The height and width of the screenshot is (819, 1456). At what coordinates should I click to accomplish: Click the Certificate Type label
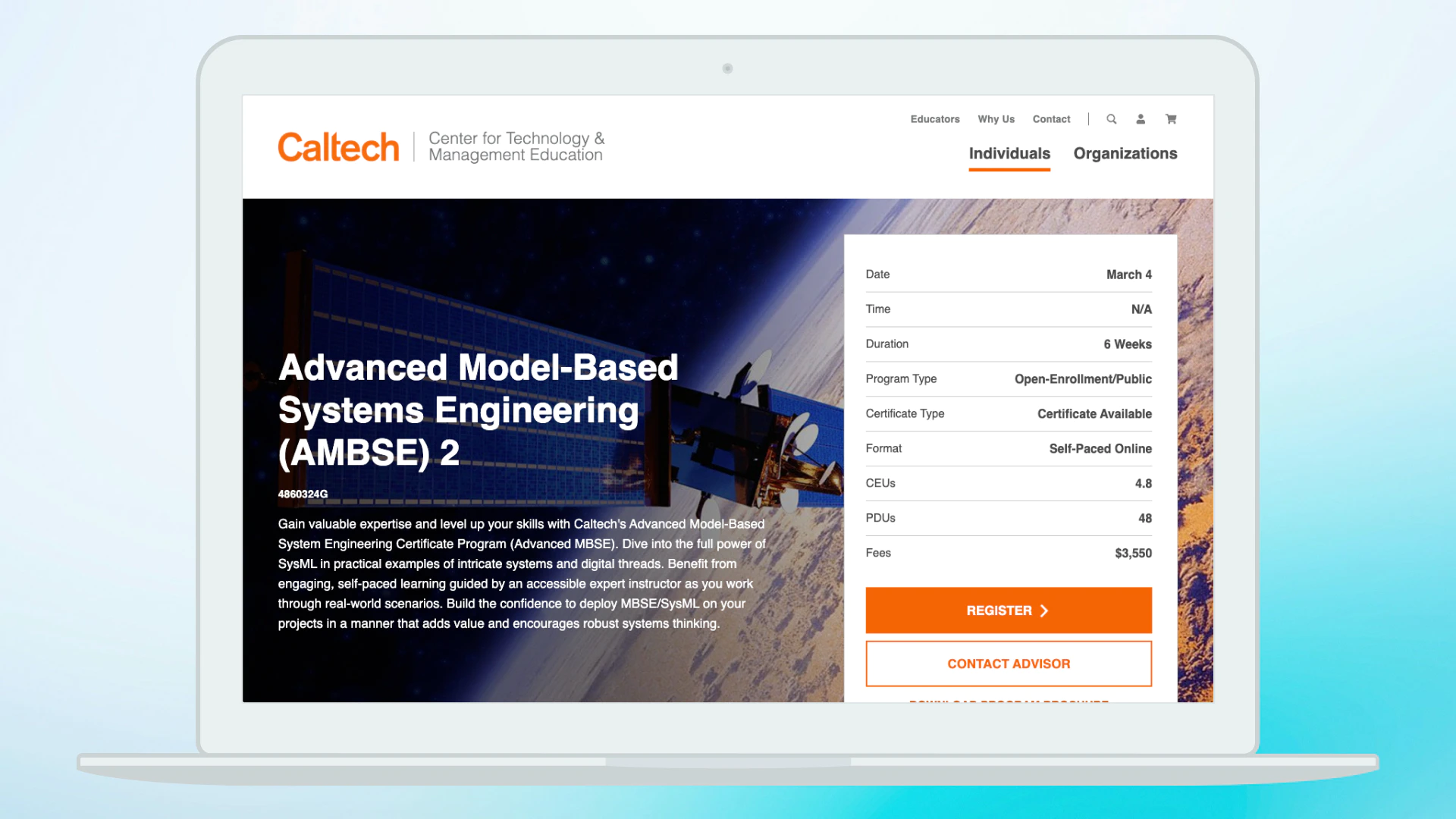point(905,414)
